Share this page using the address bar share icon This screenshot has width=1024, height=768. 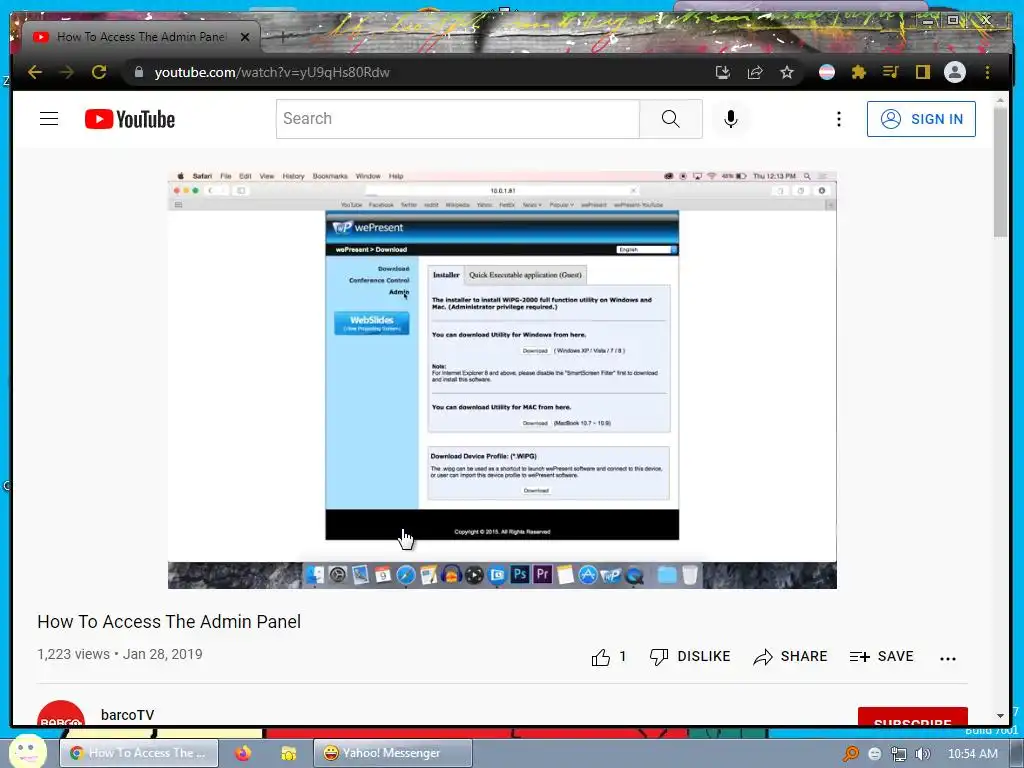point(755,72)
